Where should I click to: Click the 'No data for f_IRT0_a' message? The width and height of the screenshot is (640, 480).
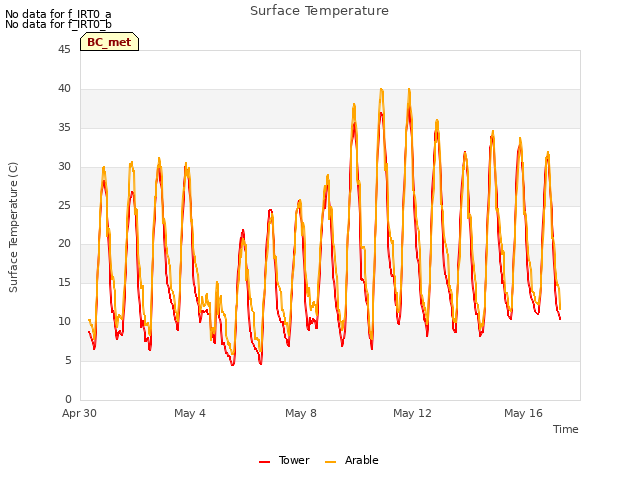pyautogui.click(x=58, y=14)
